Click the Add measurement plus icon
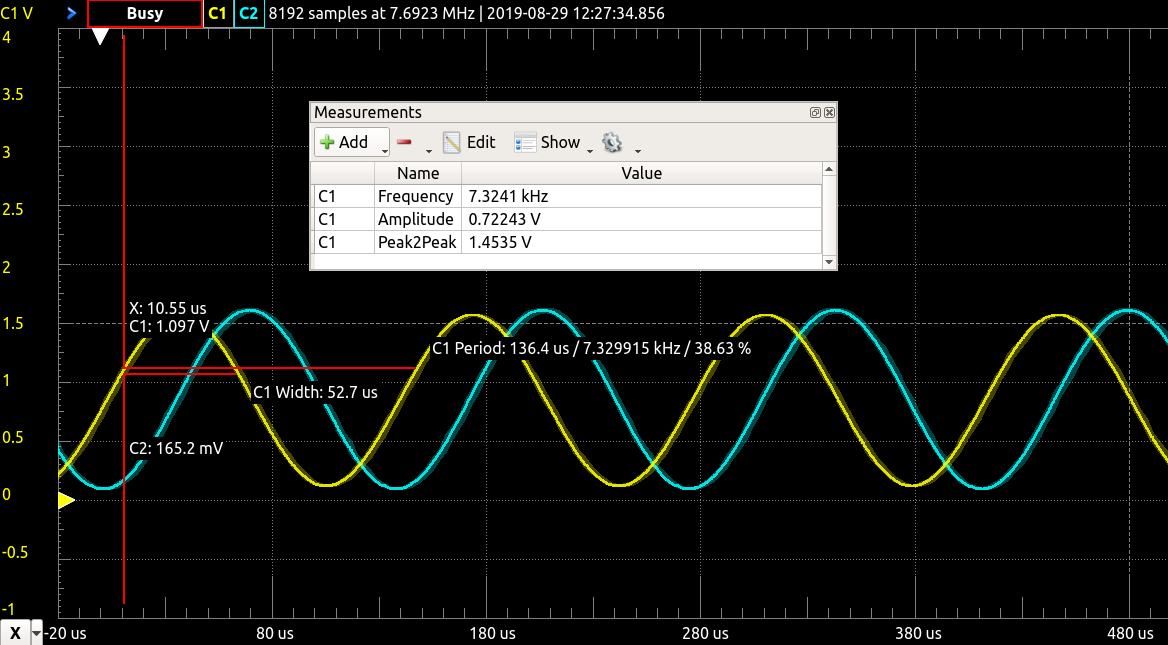Image resolution: width=1168 pixels, height=645 pixels. coord(327,142)
